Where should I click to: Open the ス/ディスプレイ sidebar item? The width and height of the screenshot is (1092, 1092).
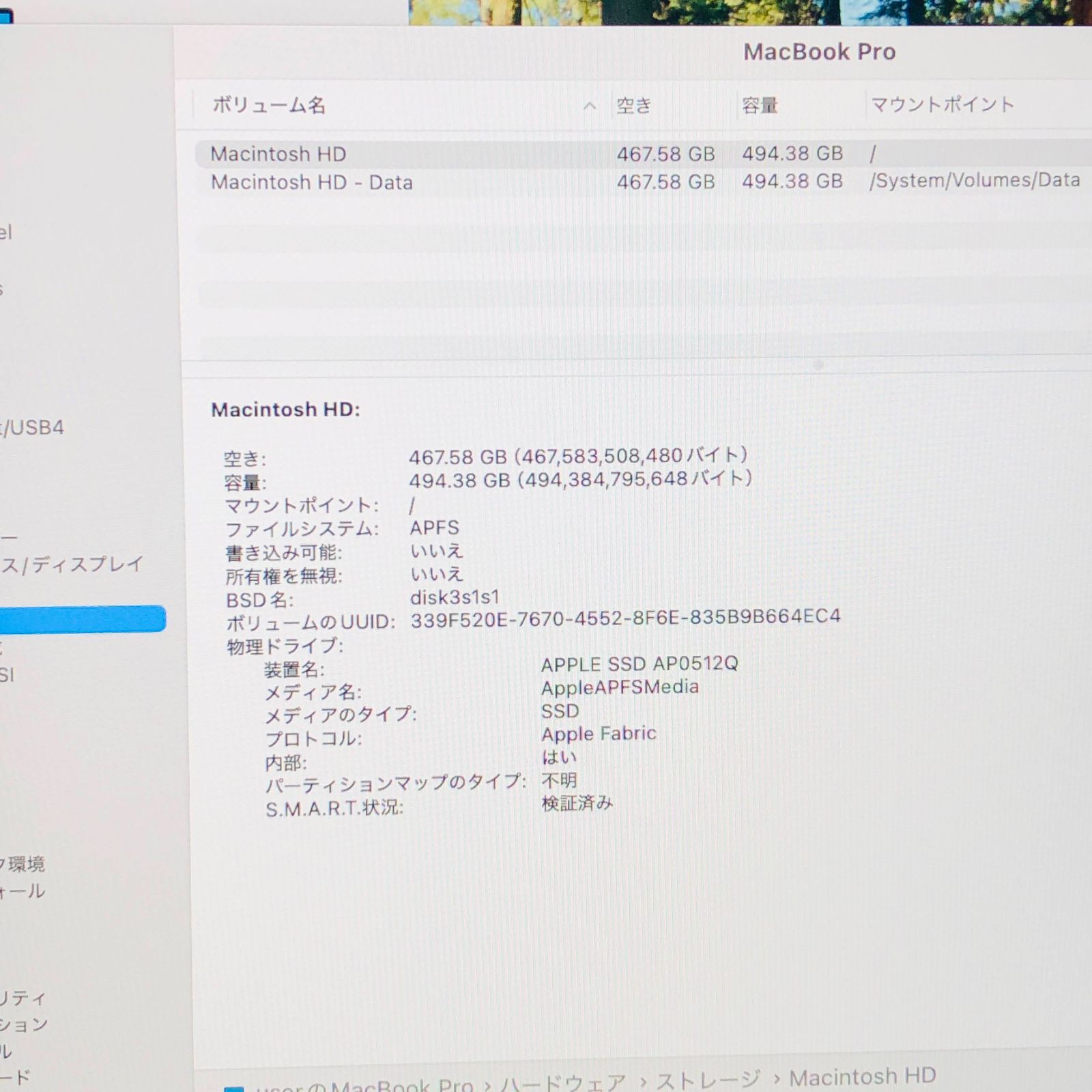click(72, 565)
